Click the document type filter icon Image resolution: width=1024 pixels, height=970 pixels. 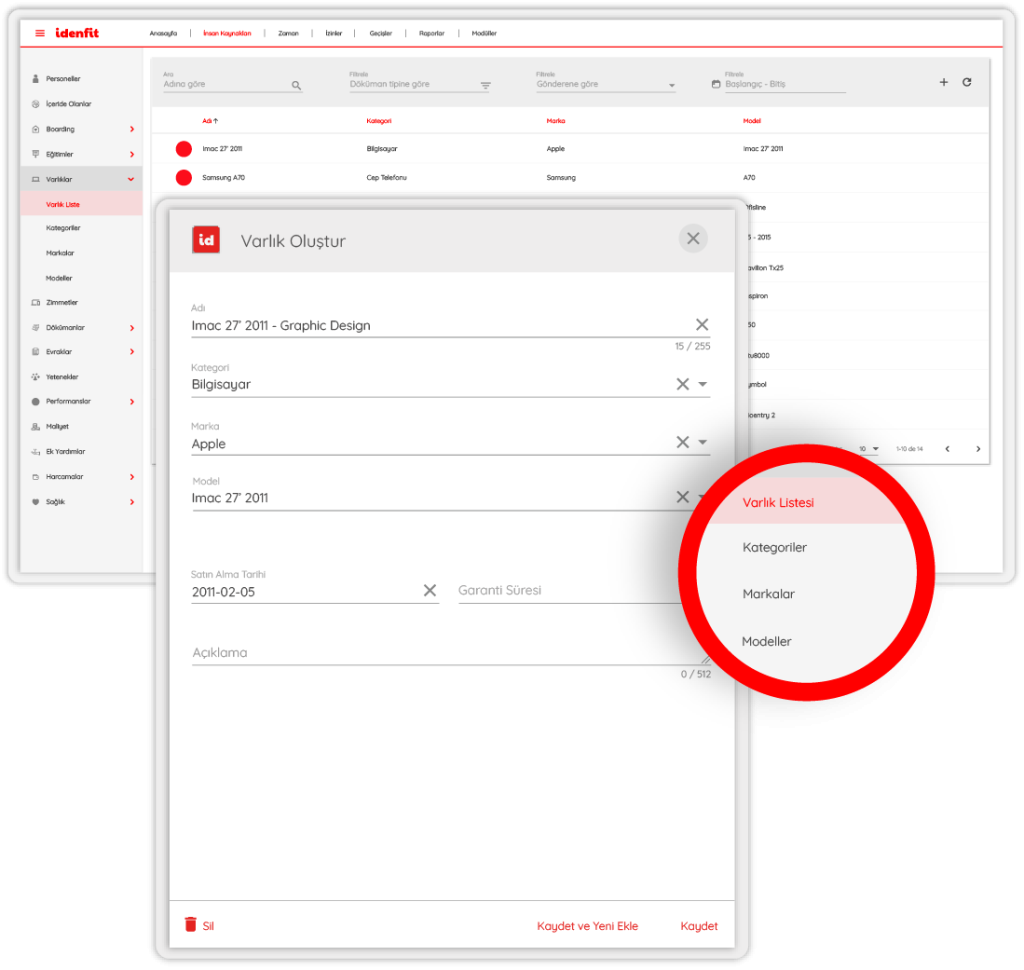click(x=485, y=86)
